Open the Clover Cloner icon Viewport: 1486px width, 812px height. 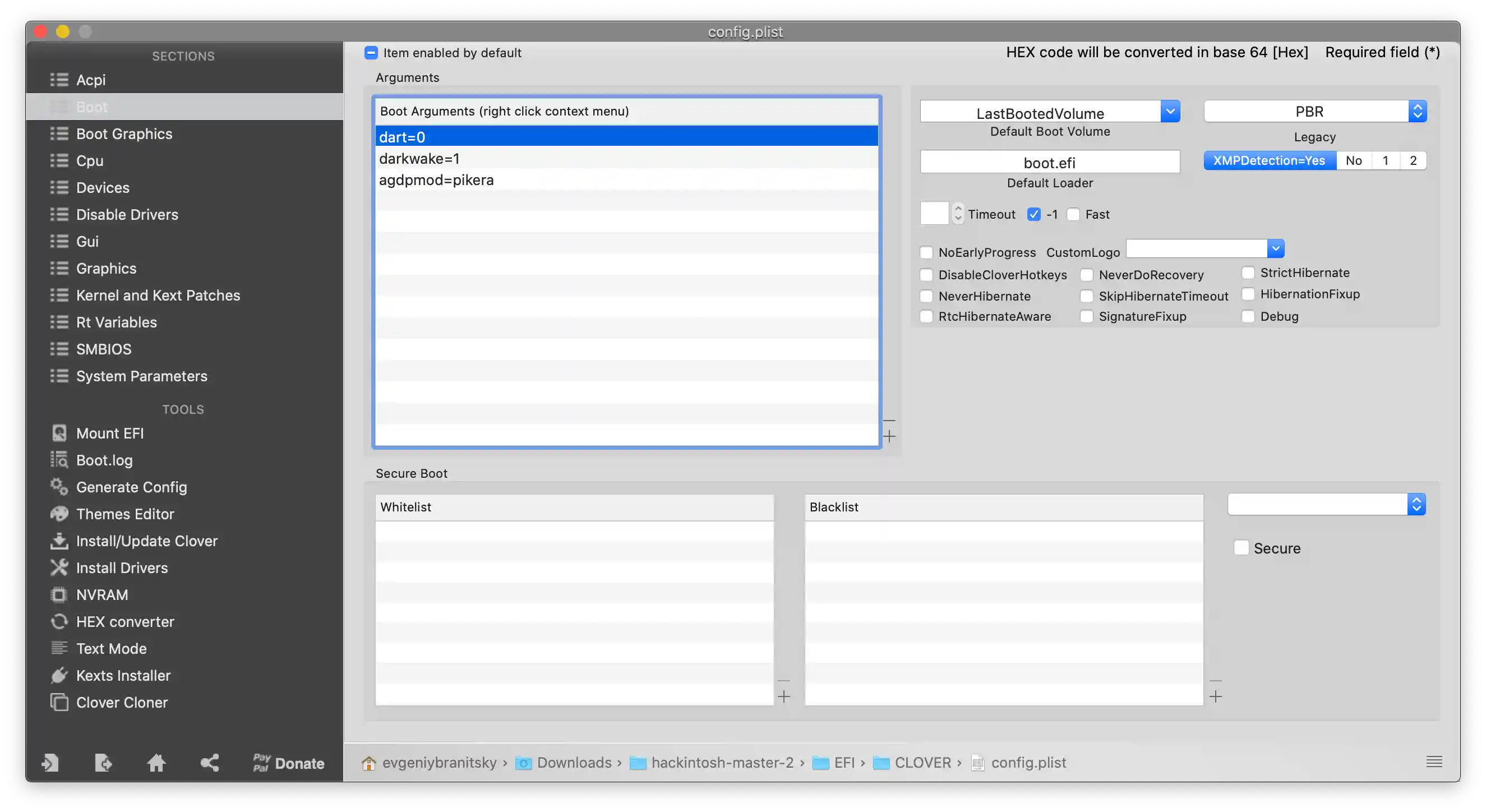59,703
